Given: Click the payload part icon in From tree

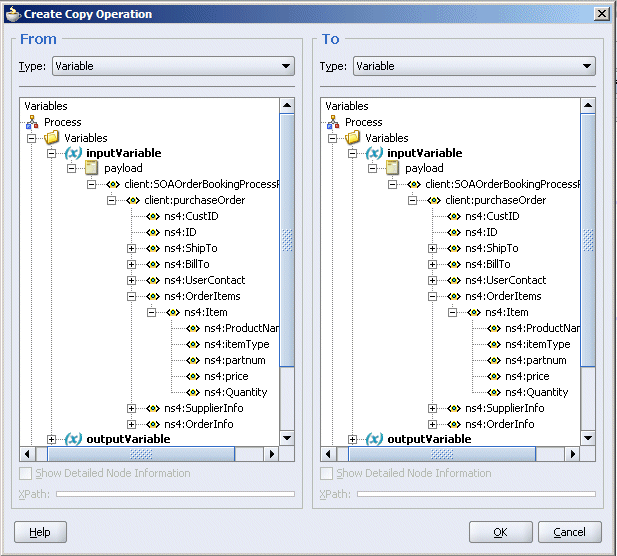Looking at the screenshot, I should pos(91,168).
